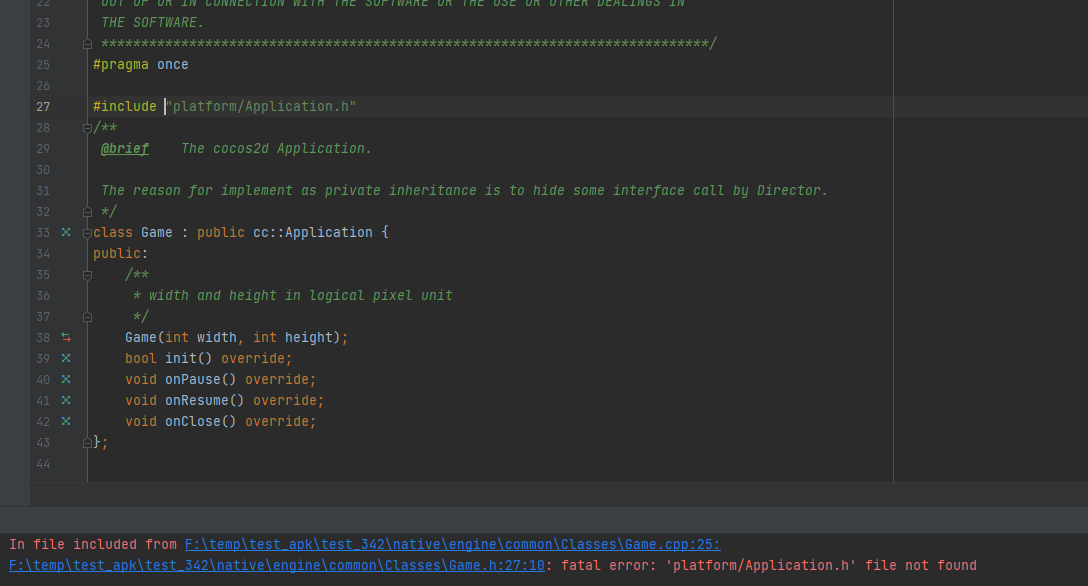
Task: Click the fold marker at the class closing brace
Action: (87, 442)
